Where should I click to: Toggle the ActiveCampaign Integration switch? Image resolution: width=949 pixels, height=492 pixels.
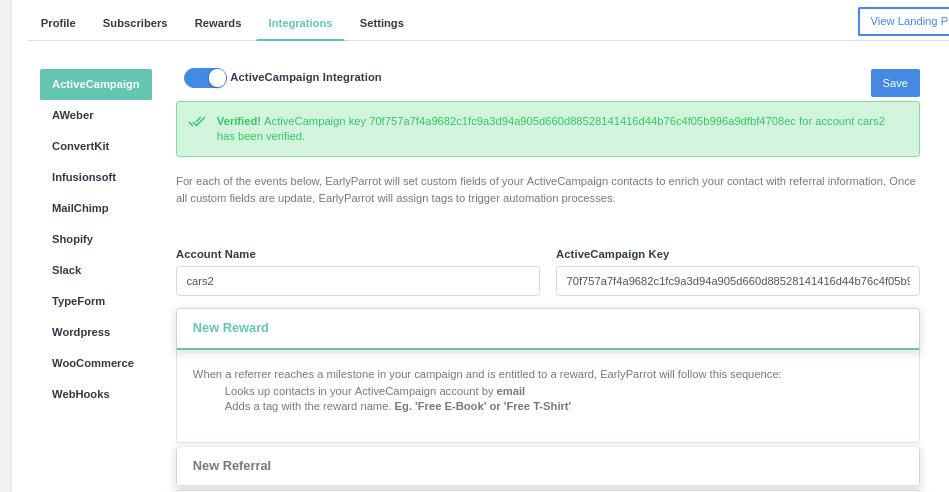pyautogui.click(x=205, y=77)
